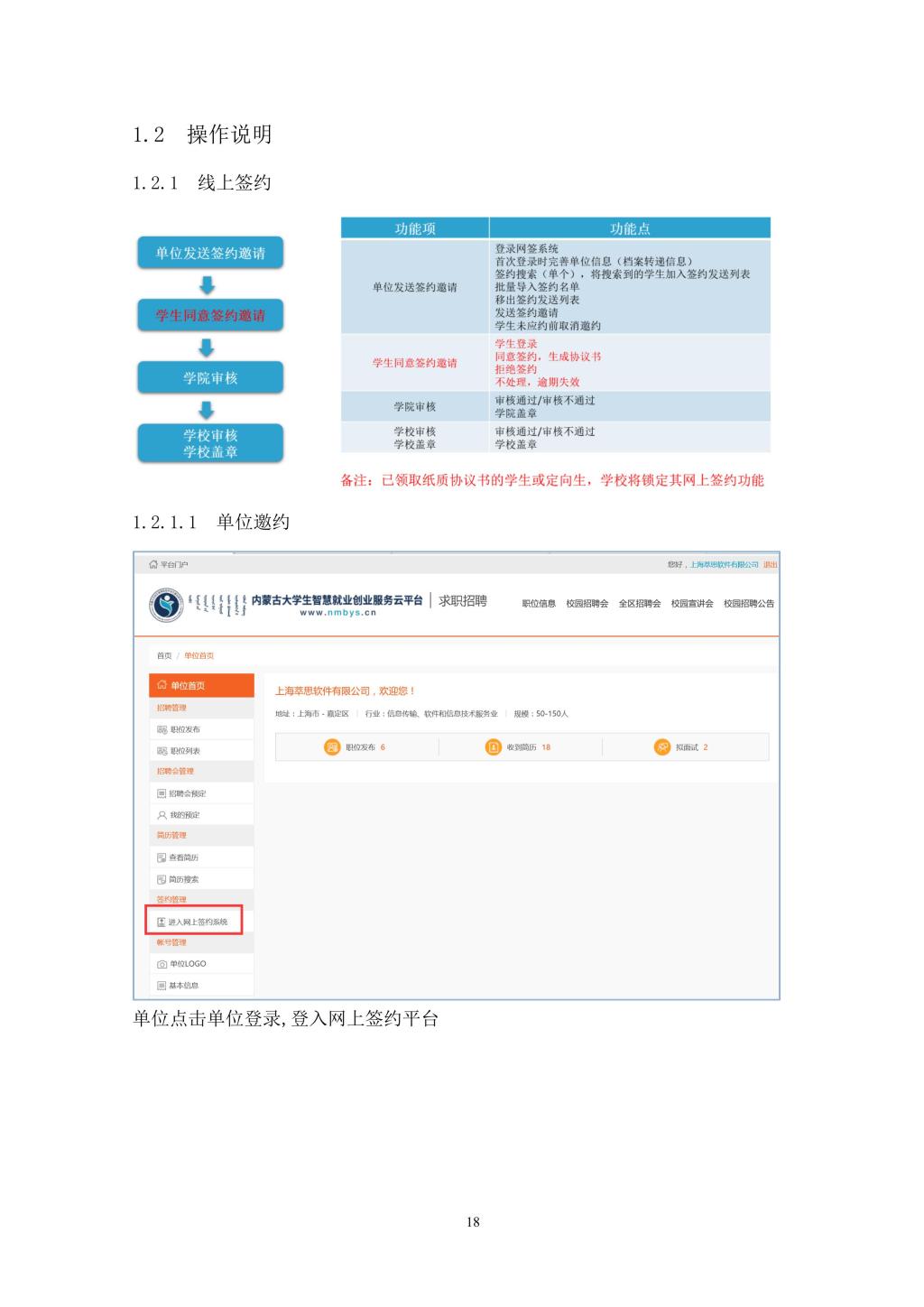Click the list icon beside 基本信息
Image resolution: width=924 pixels, height=1307 pixels.
click(x=162, y=986)
